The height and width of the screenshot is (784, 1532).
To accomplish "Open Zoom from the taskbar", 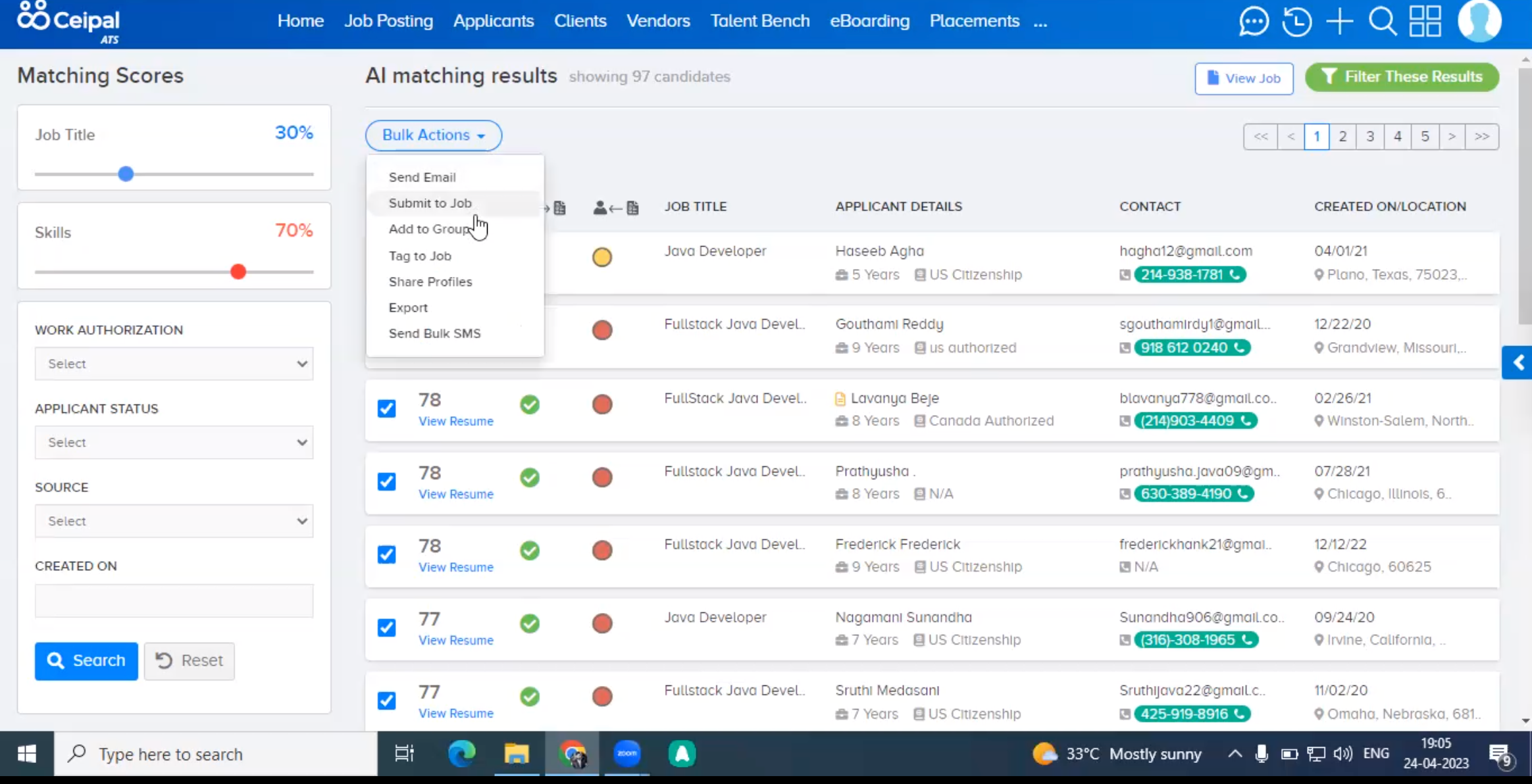I will pos(626,754).
